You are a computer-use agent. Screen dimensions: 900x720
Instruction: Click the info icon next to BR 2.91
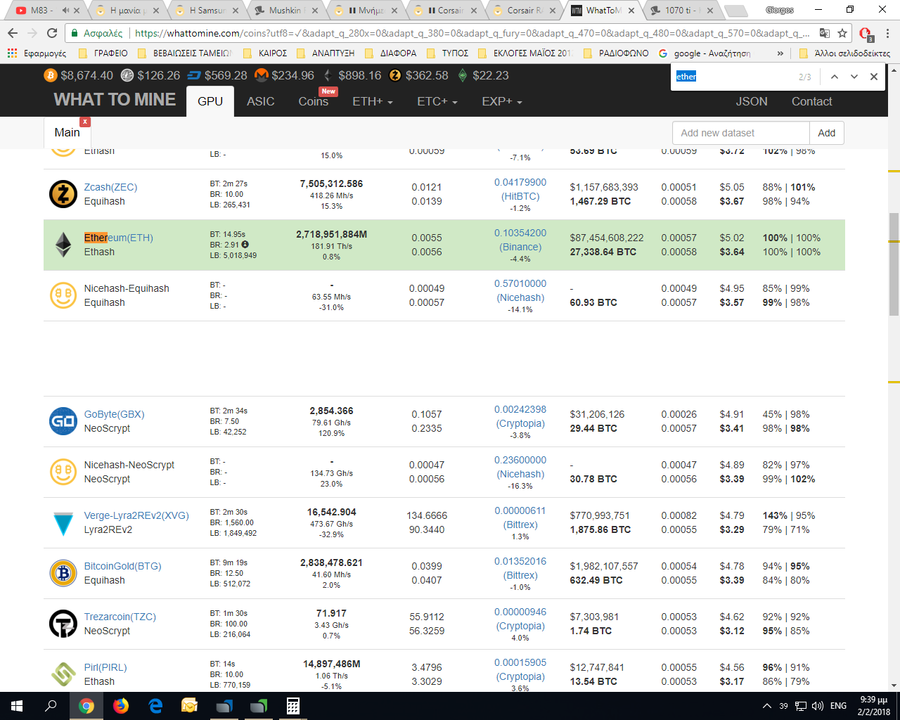(245, 245)
